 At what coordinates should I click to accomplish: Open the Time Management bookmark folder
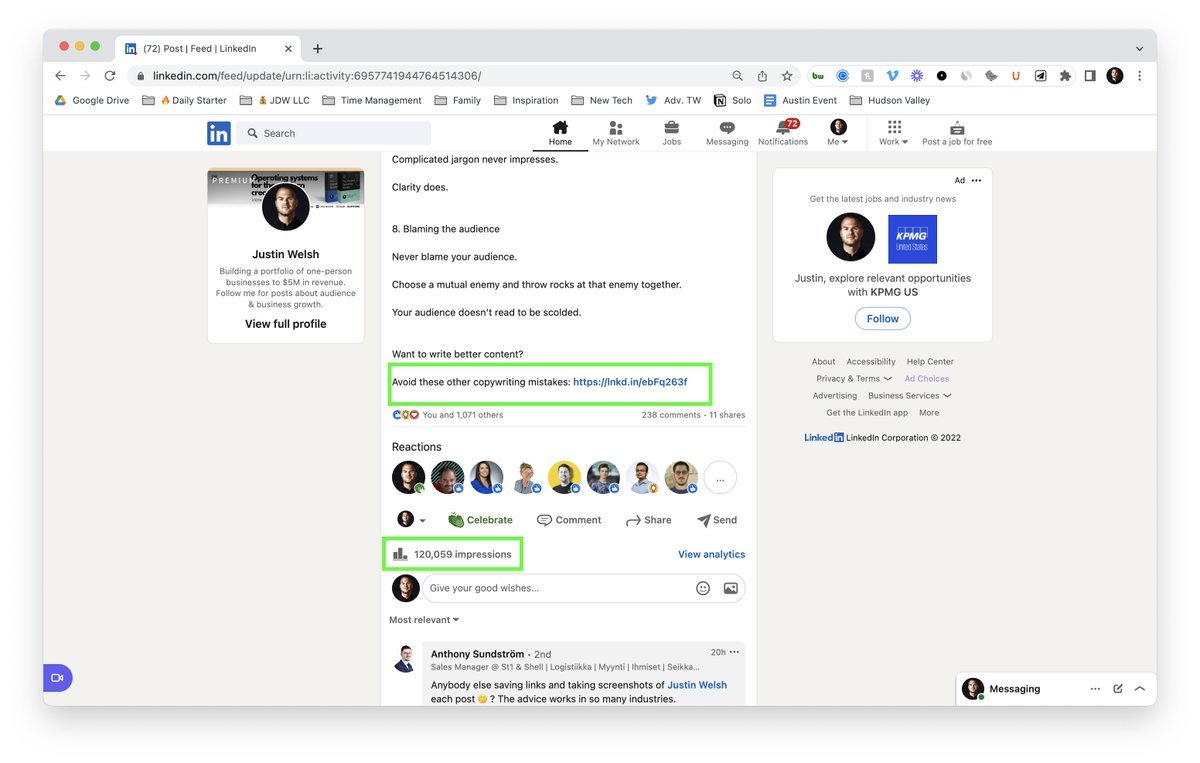click(x=373, y=100)
